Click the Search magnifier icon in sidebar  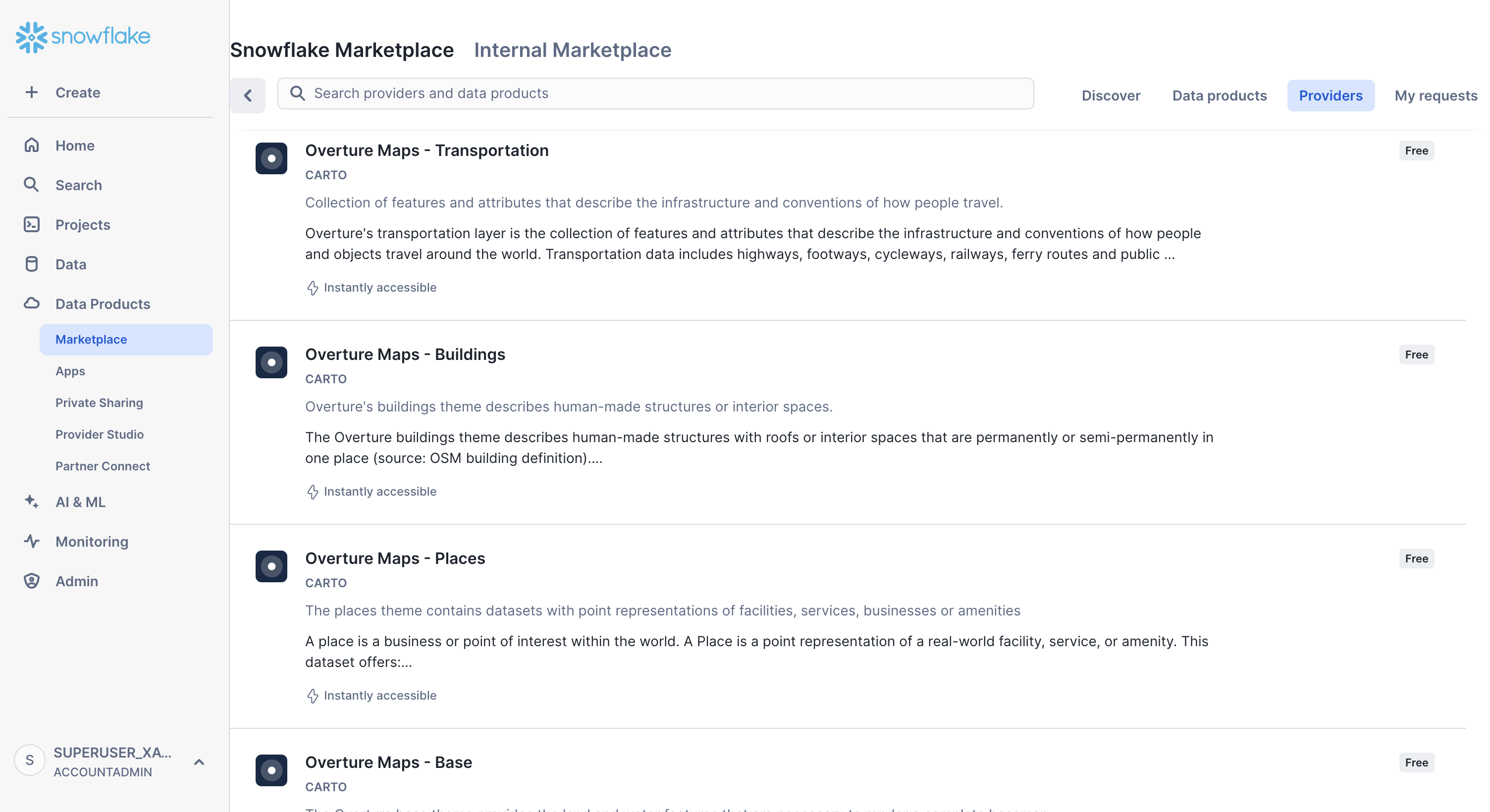coord(32,185)
